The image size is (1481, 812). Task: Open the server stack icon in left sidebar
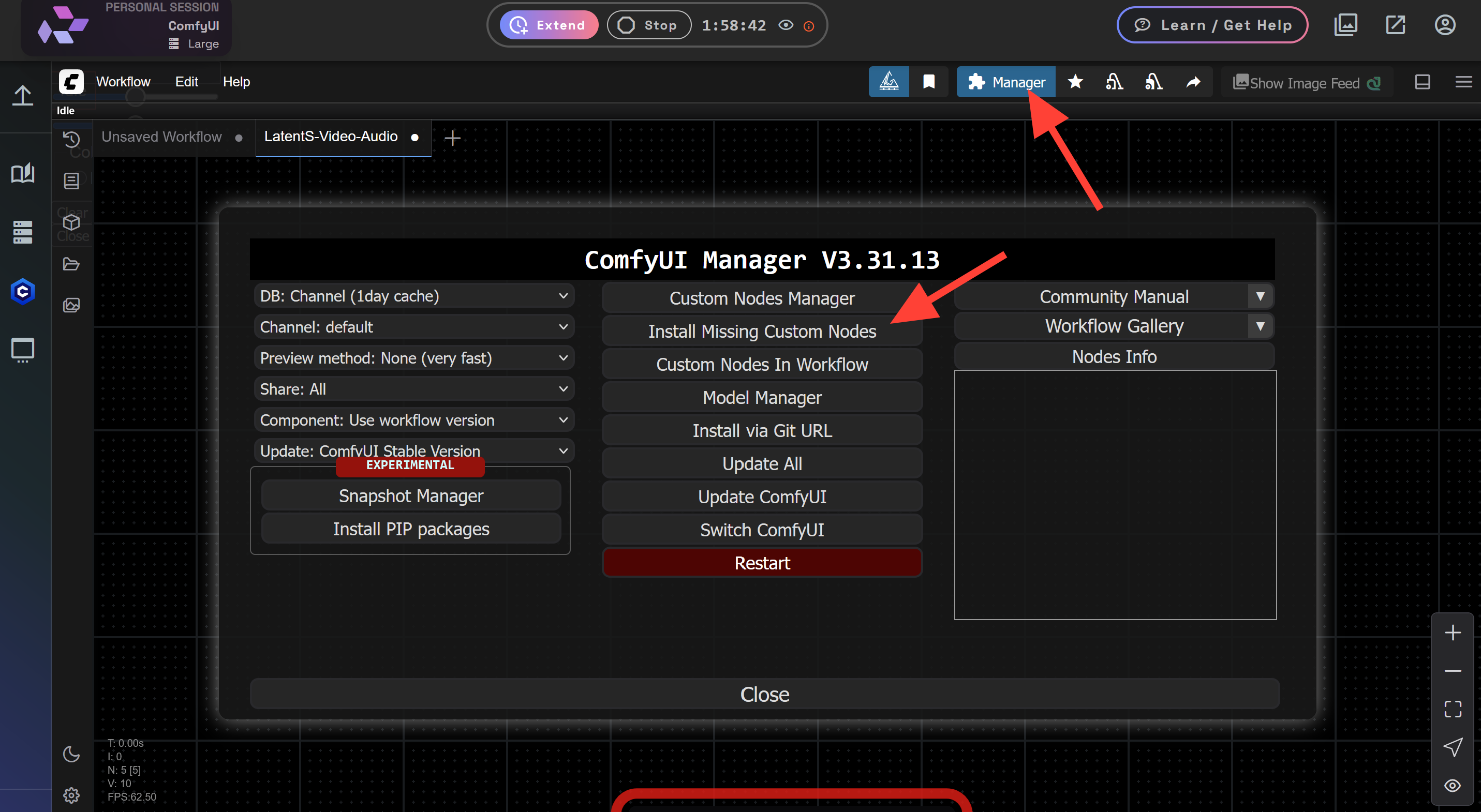pyautogui.click(x=23, y=232)
